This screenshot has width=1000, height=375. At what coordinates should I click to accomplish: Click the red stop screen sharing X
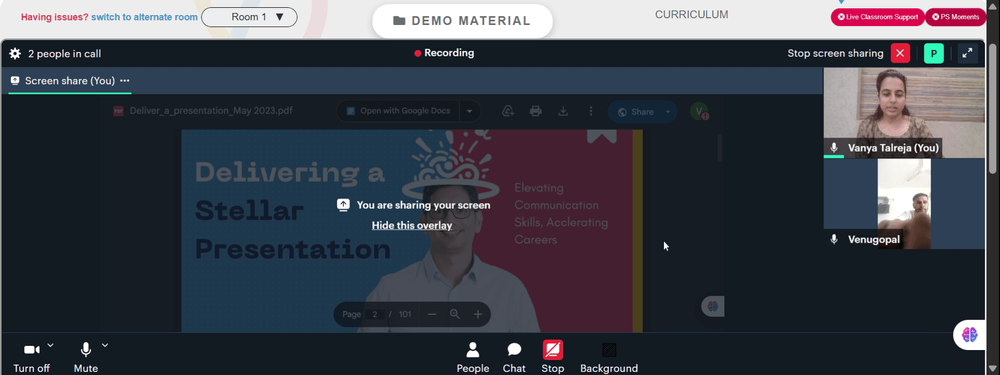(x=900, y=54)
